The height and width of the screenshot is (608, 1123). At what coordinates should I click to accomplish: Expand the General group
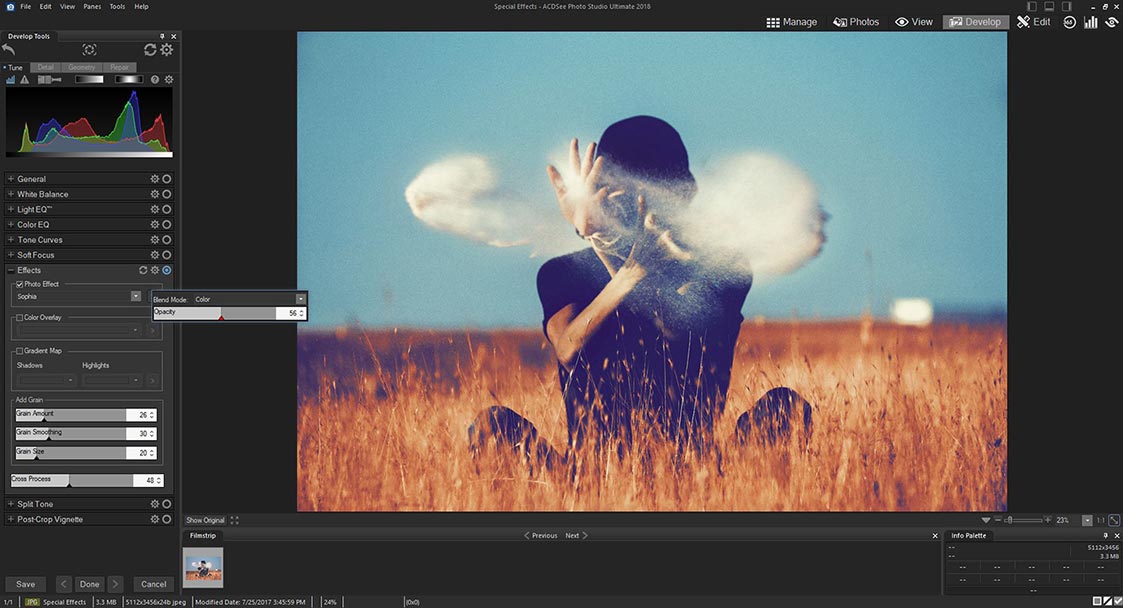[x=11, y=179]
